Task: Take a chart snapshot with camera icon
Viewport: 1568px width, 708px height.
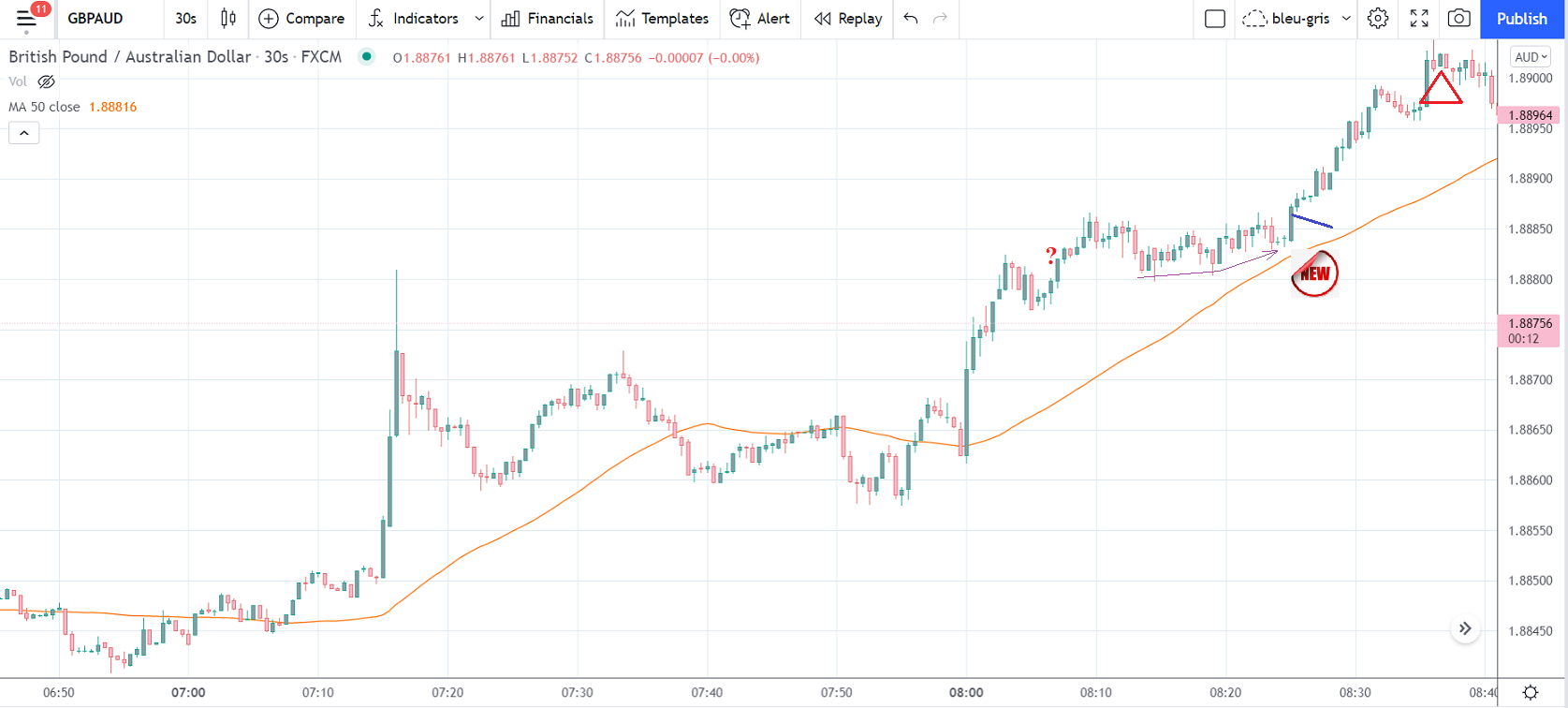Action: pos(1458,19)
